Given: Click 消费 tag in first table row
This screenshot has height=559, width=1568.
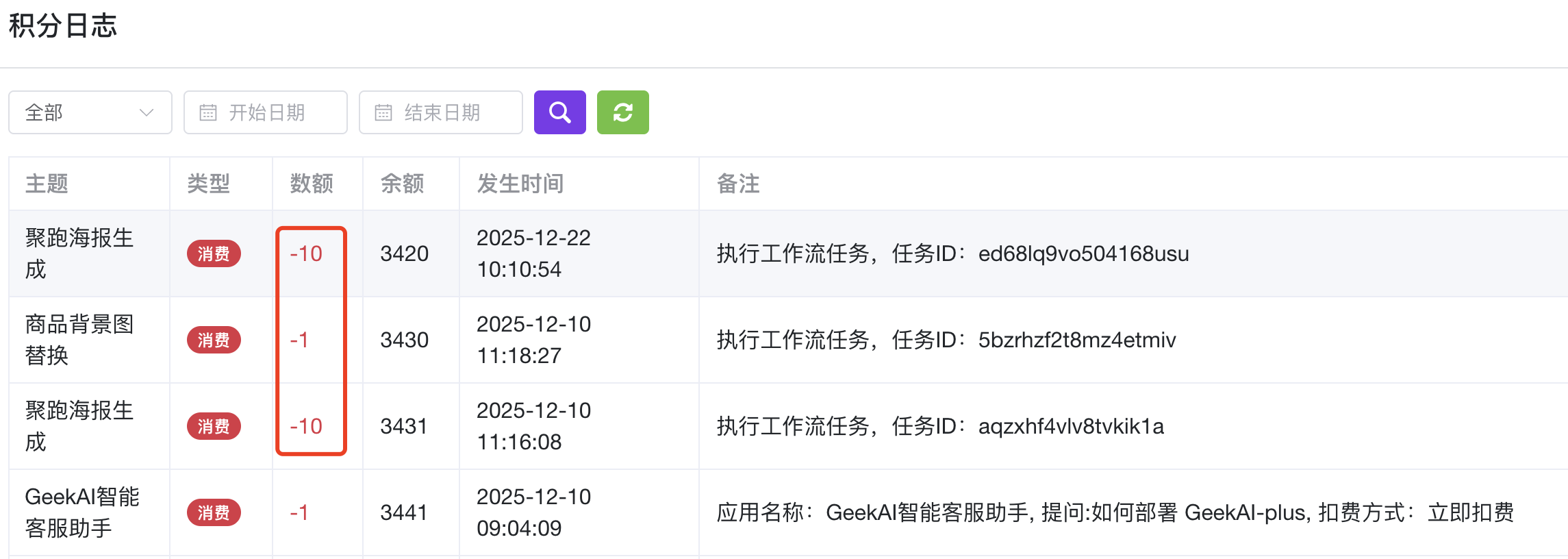Looking at the screenshot, I should click(x=214, y=253).
